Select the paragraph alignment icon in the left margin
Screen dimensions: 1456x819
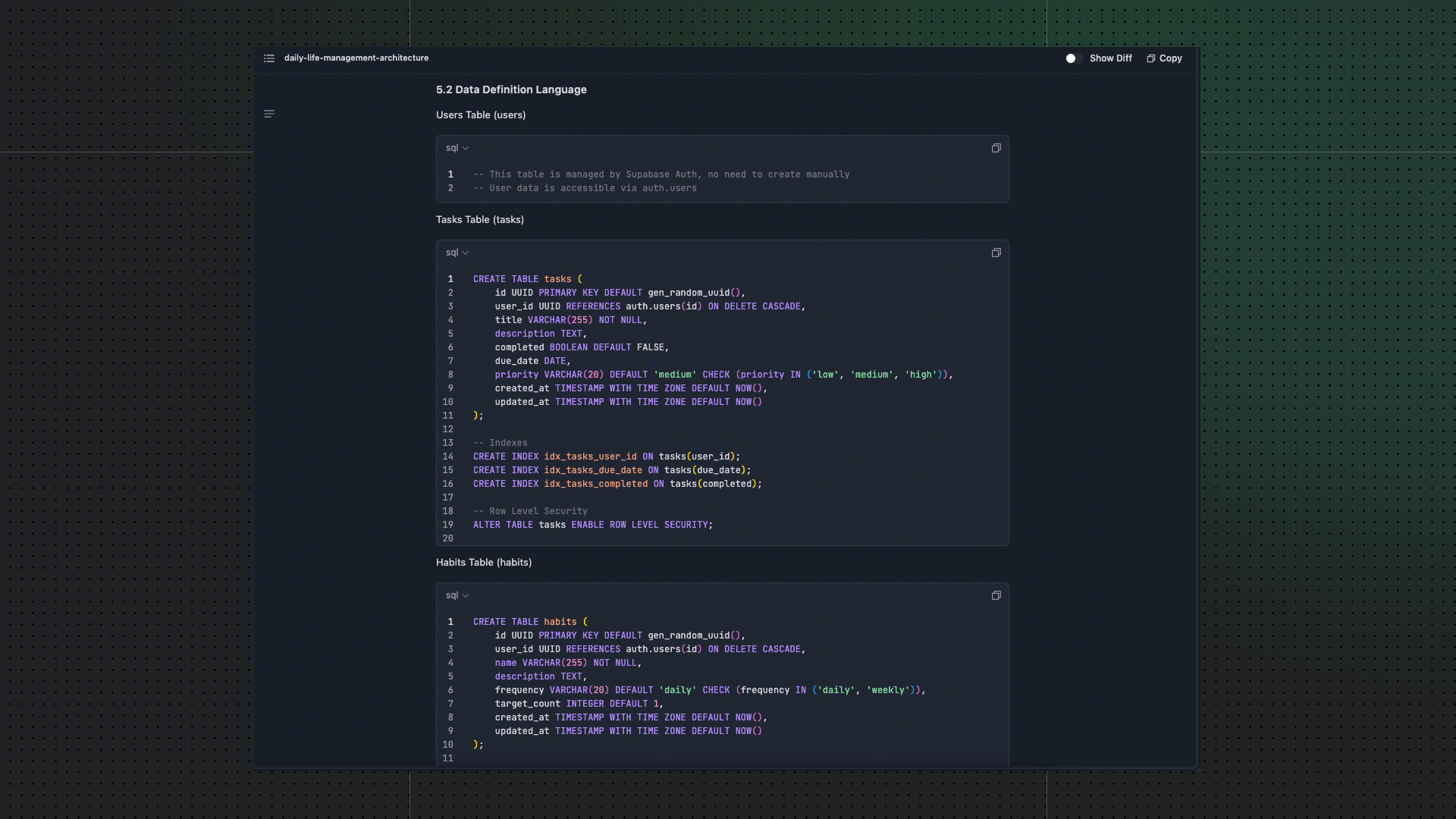[x=269, y=114]
